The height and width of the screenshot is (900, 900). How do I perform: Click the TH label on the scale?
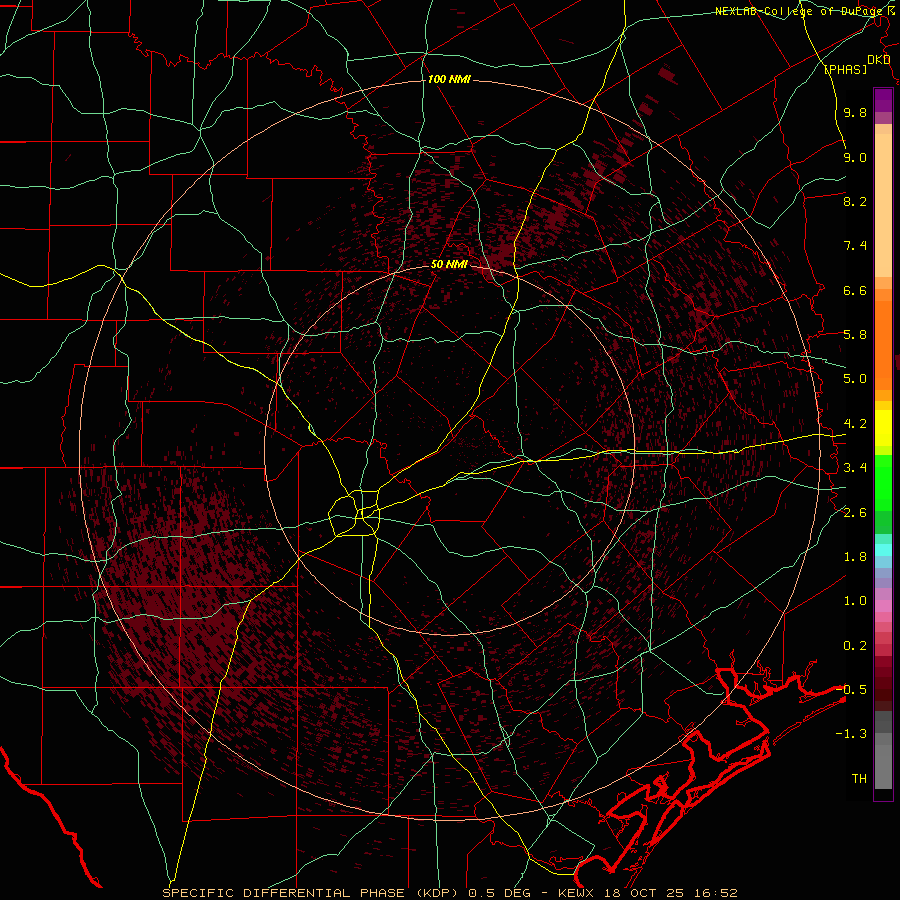[859, 779]
